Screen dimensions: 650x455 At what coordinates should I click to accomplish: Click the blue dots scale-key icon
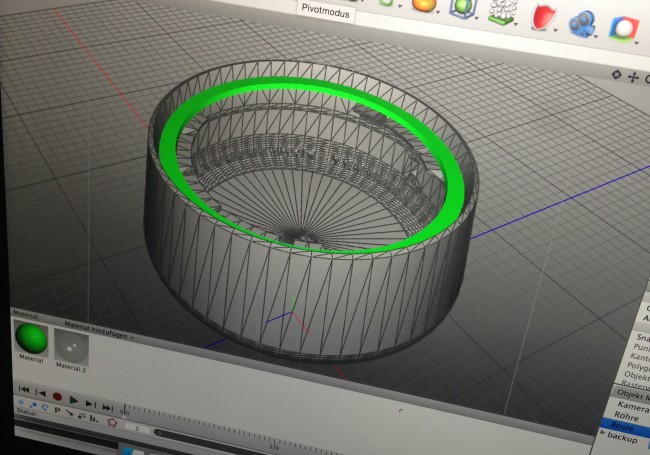click(33, 405)
